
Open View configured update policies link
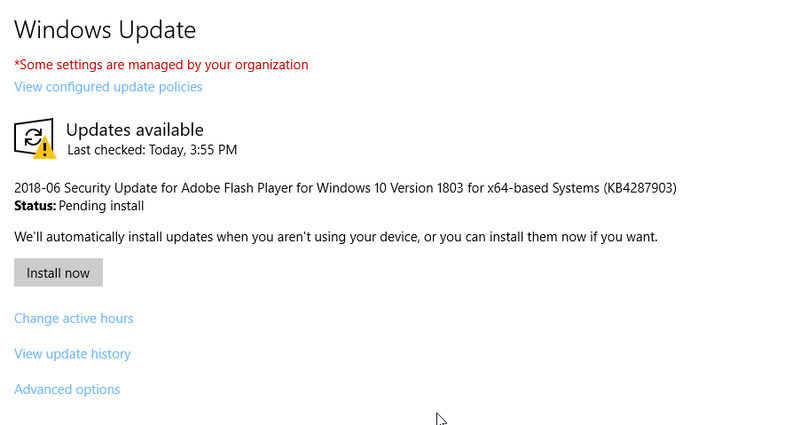(x=108, y=87)
